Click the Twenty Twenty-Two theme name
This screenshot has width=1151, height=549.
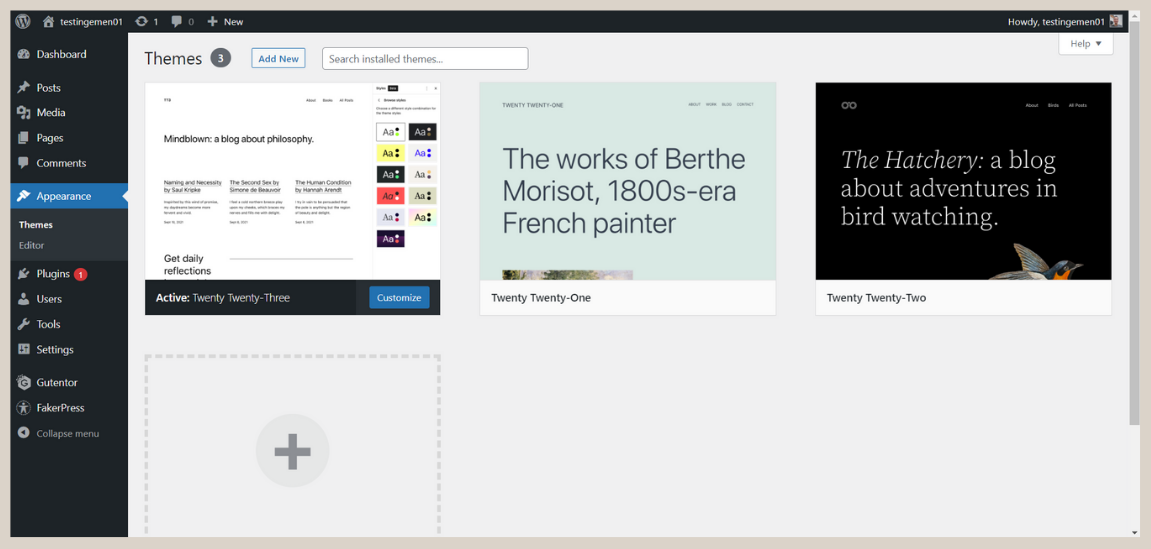(x=876, y=298)
